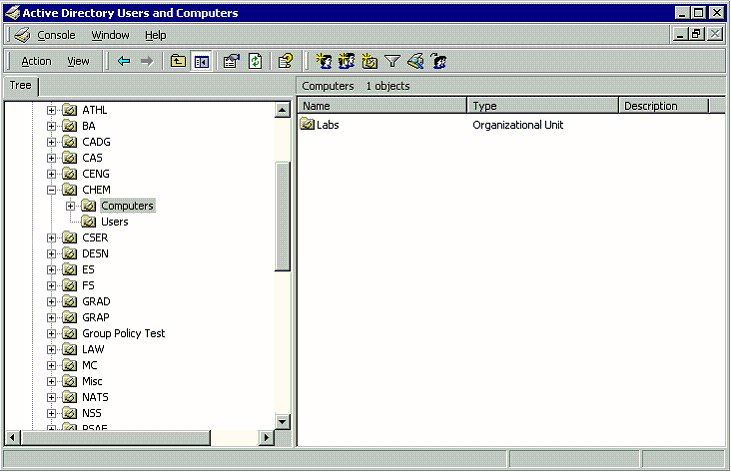Select the GRAP tree item
The image size is (731, 472).
96,318
